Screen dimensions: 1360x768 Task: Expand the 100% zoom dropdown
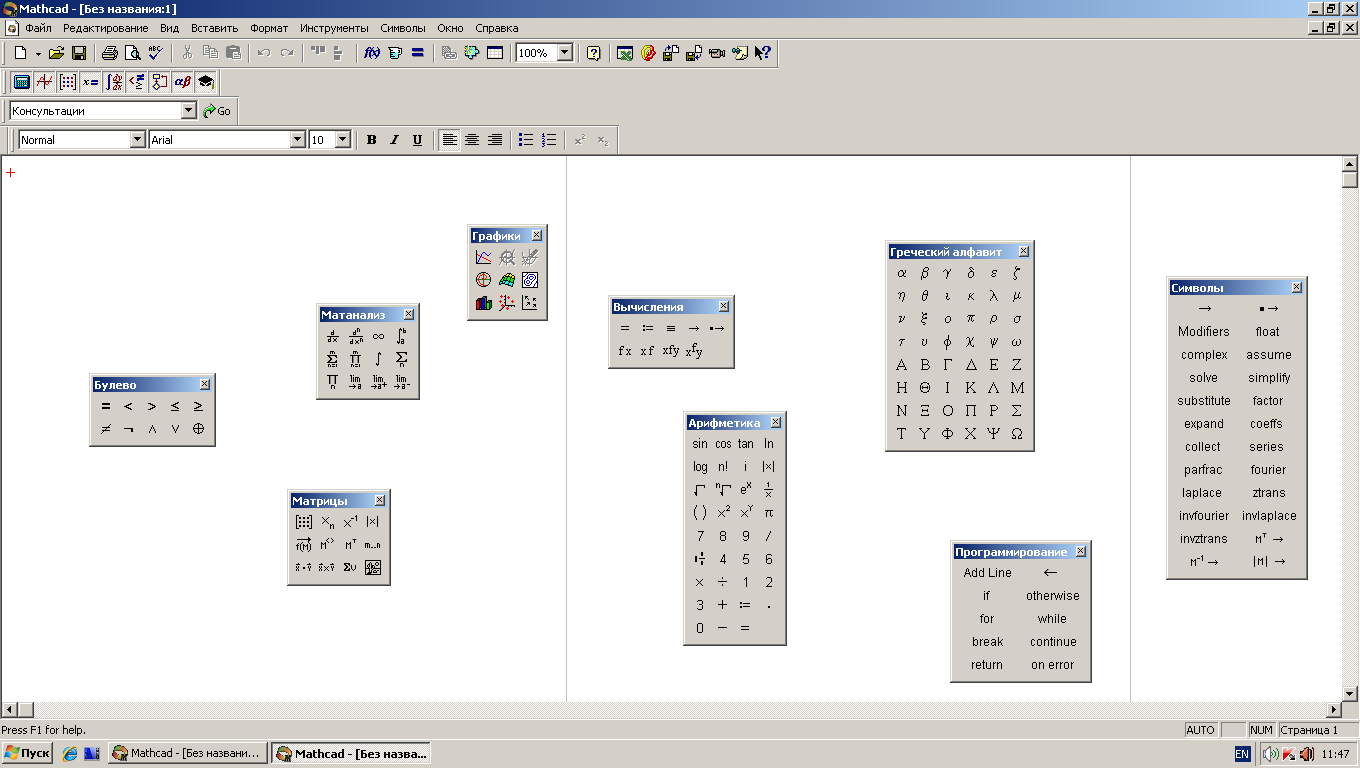coord(565,53)
